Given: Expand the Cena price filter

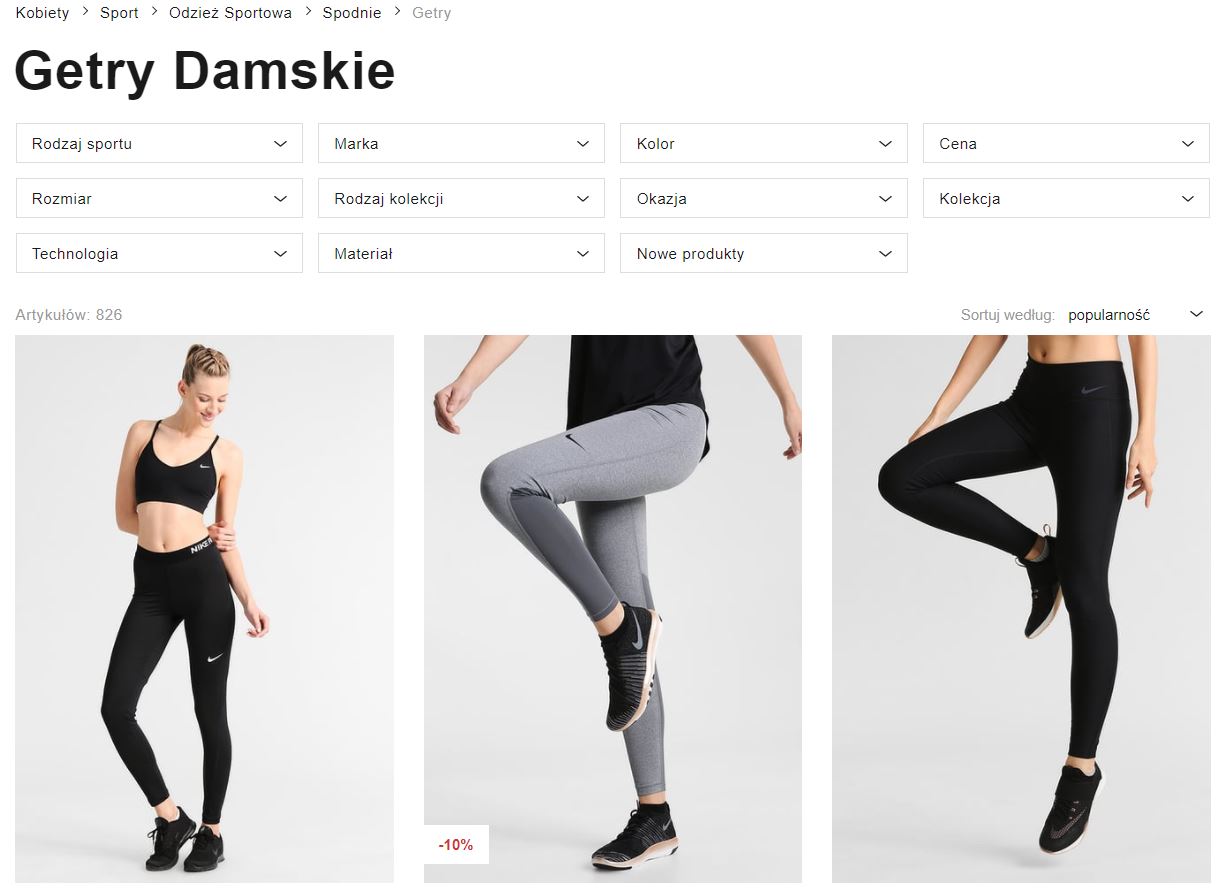Looking at the screenshot, I should [x=1066, y=143].
